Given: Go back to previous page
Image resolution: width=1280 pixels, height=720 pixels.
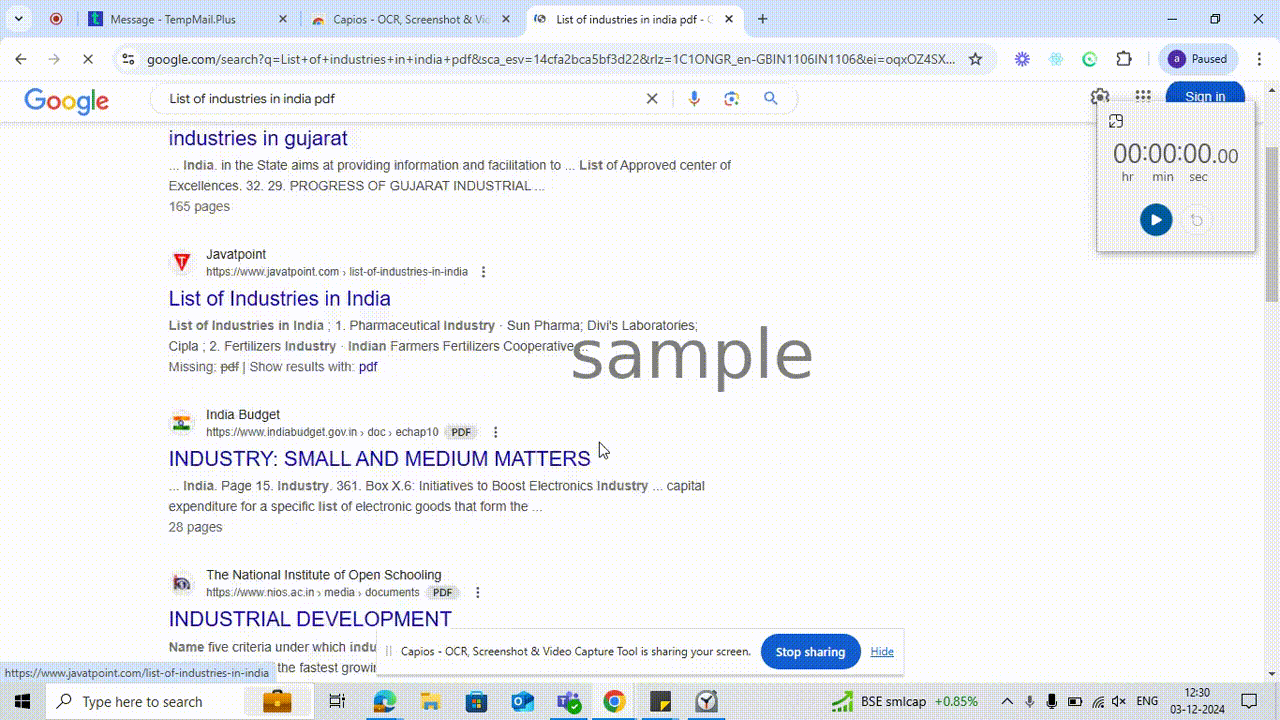Looking at the screenshot, I should (x=21, y=59).
